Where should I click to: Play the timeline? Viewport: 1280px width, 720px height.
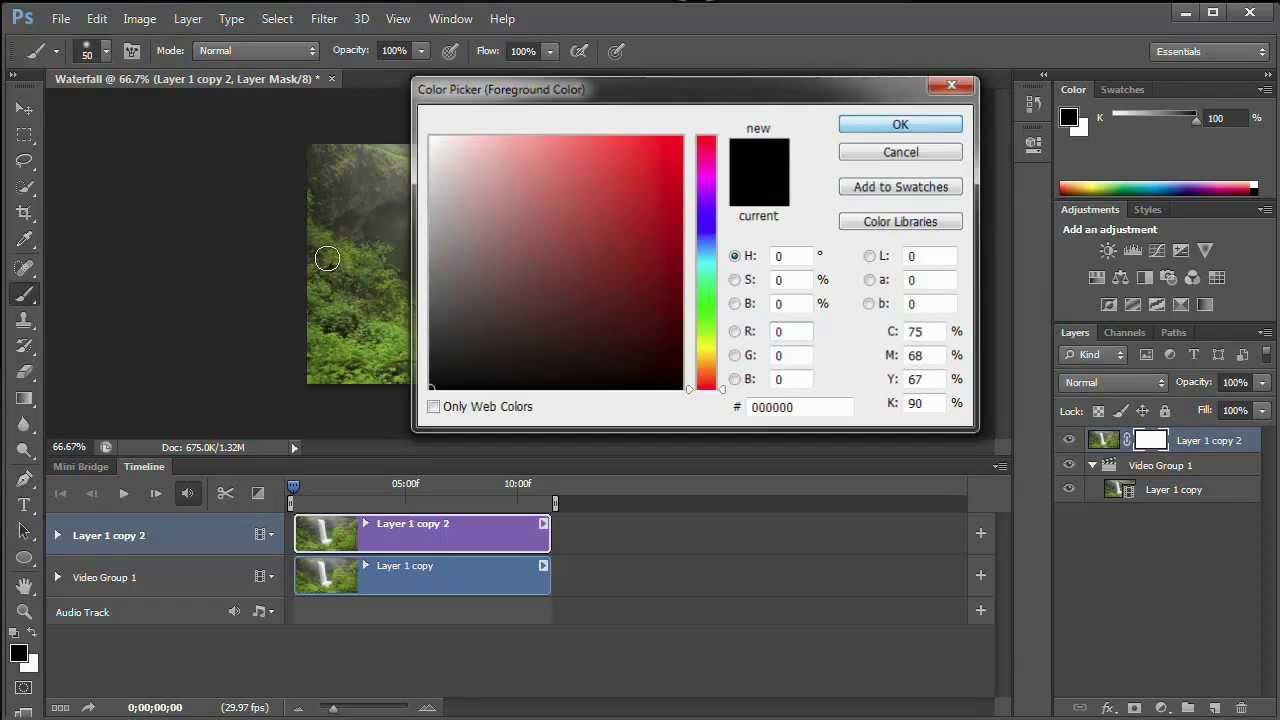coord(124,493)
